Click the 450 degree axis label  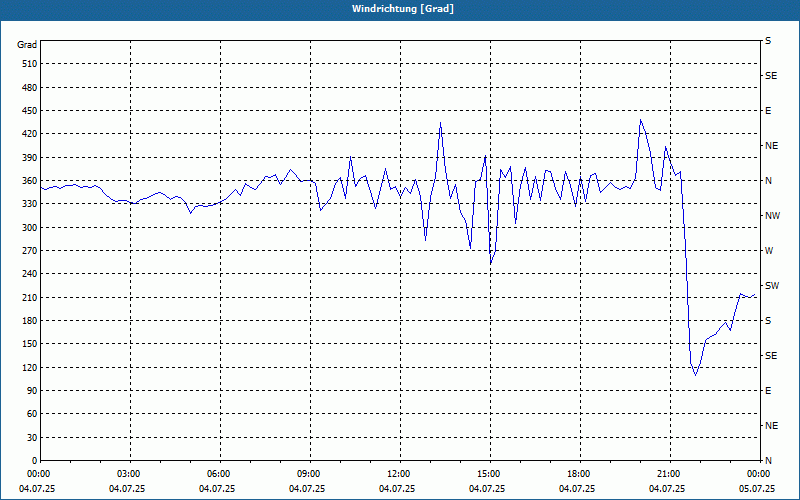pos(29,111)
